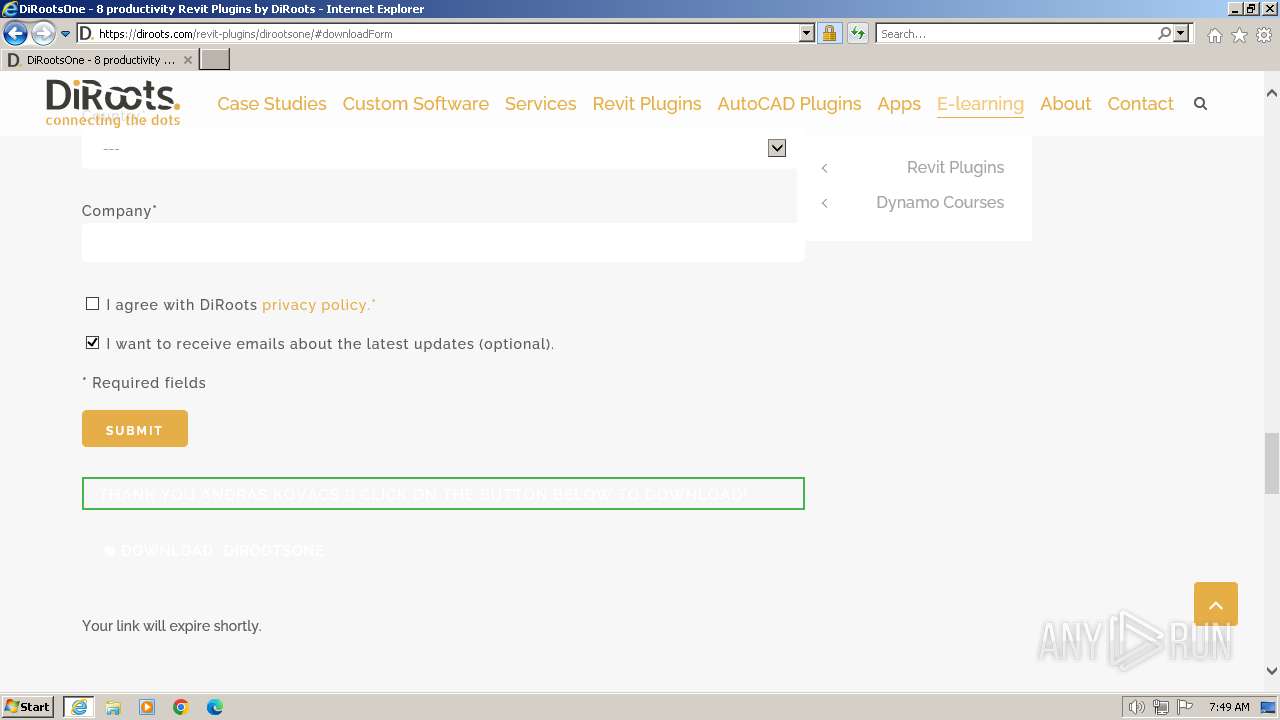Open Case Studies menu
The image size is (1280, 720).
(x=272, y=104)
